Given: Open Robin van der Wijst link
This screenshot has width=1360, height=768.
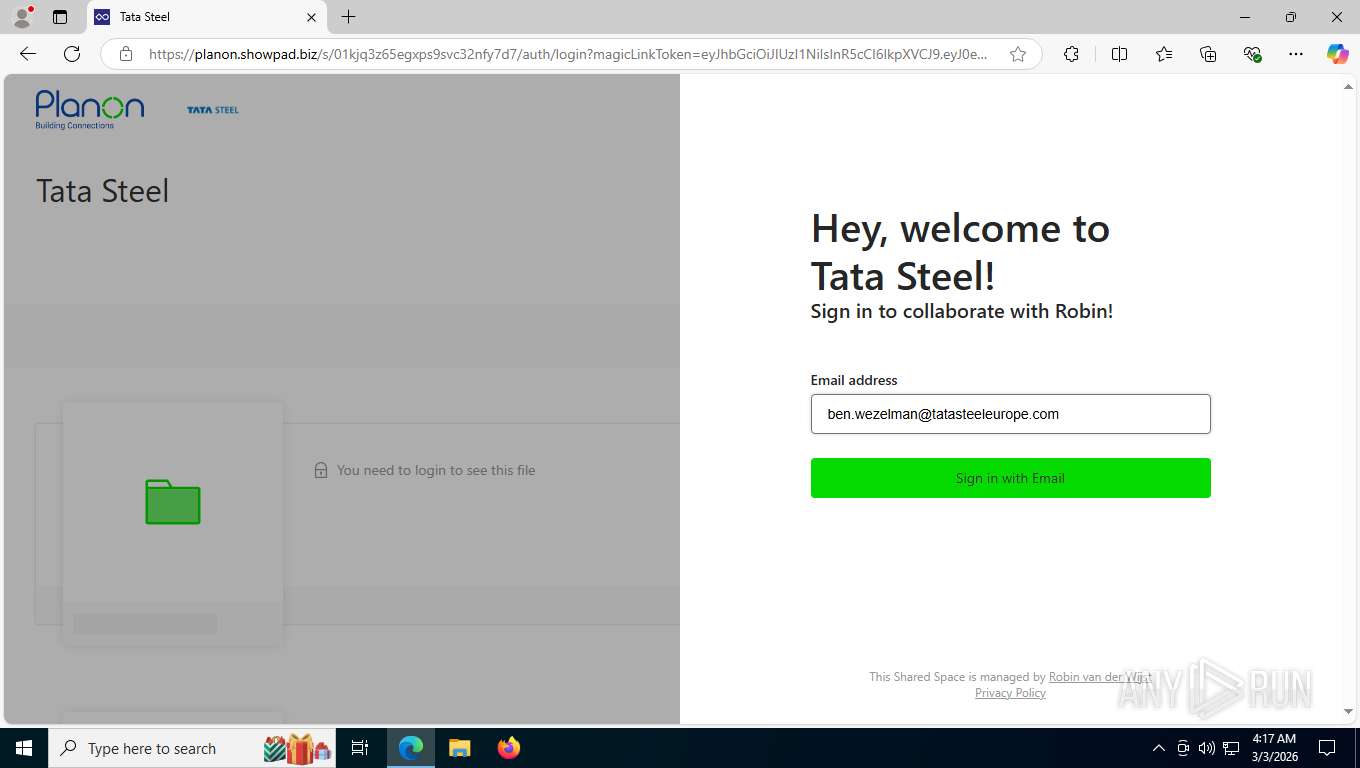Looking at the screenshot, I should (1100, 677).
